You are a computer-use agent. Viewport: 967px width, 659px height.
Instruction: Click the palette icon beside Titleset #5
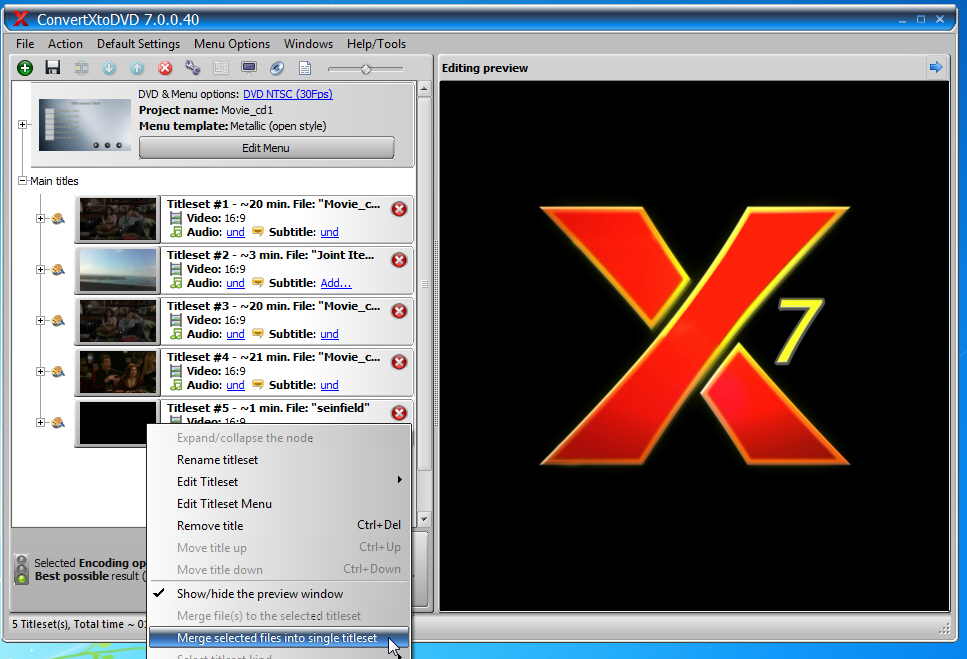coord(58,422)
